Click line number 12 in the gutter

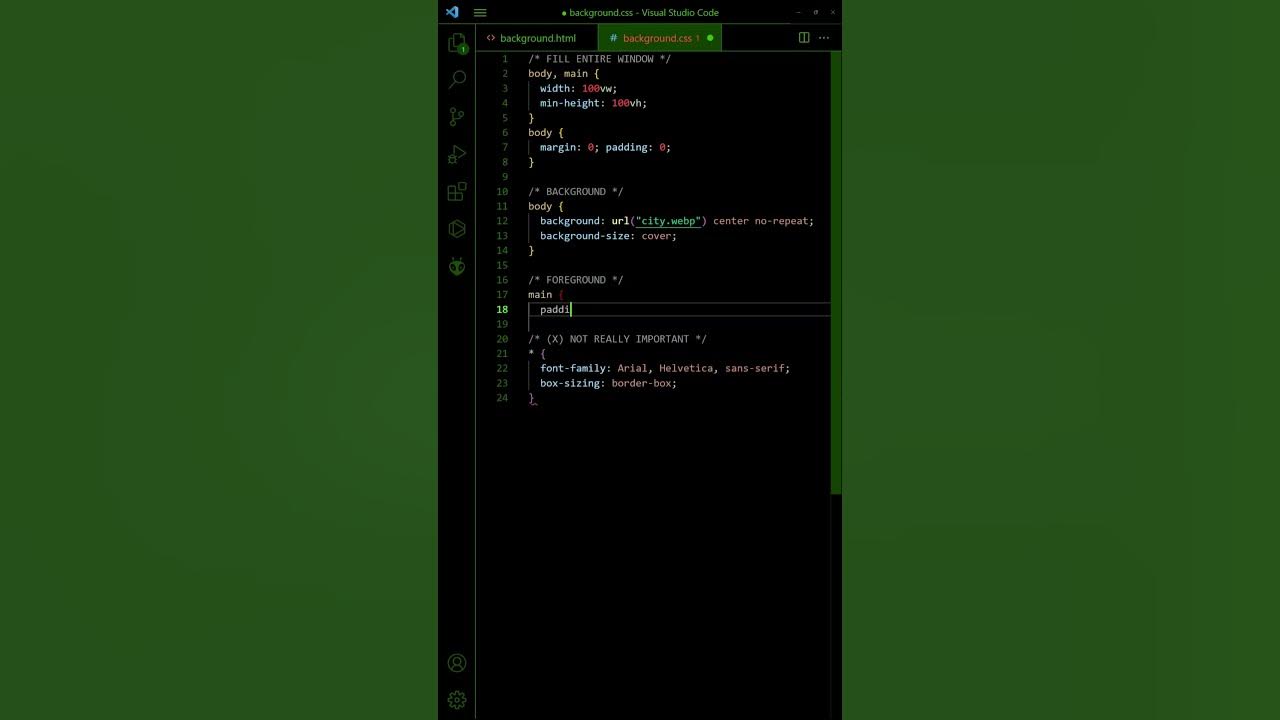tap(503, 221)
